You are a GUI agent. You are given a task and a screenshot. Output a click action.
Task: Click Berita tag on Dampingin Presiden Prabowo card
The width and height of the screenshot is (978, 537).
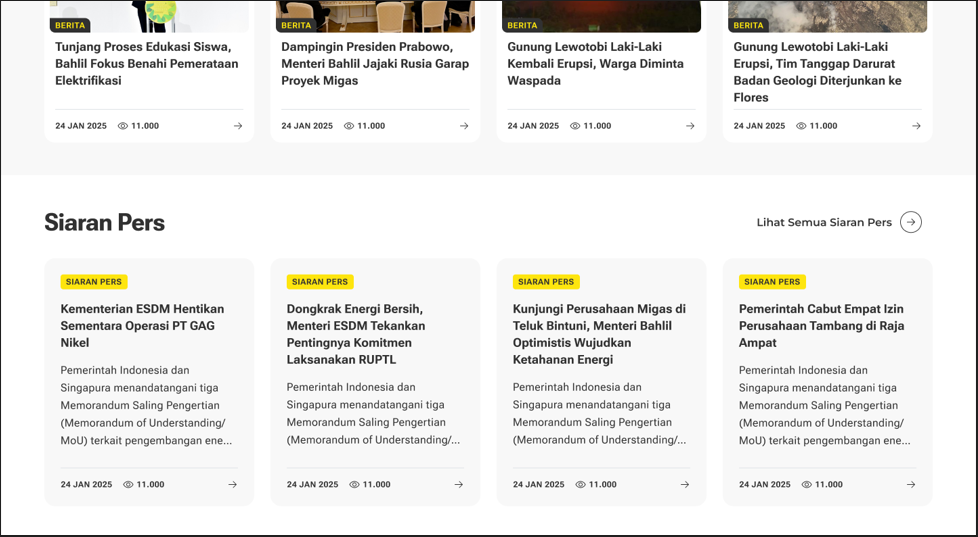(x=296, y=25)
